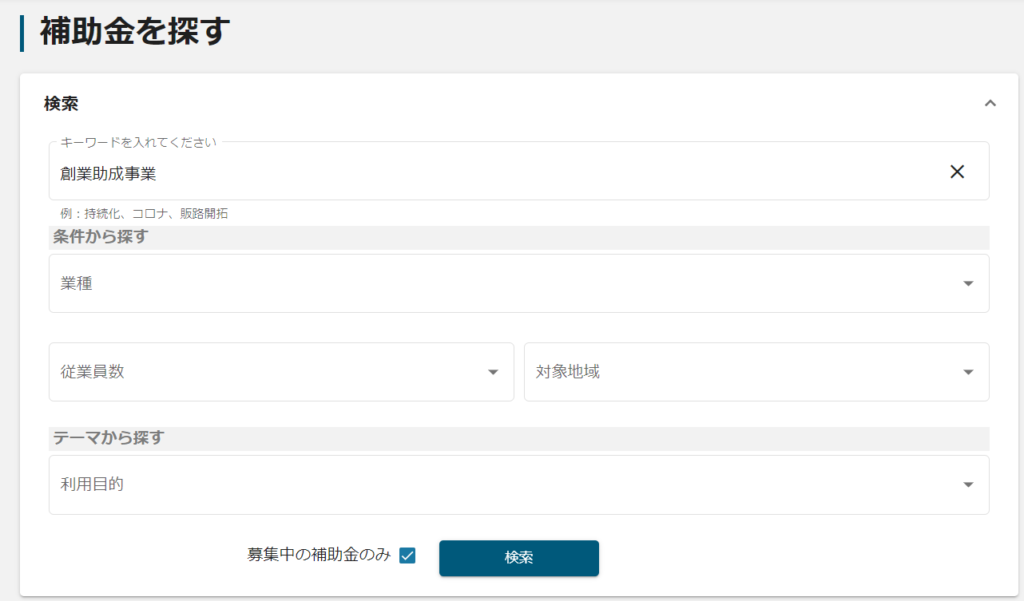This screenshot has height=601, width=1024.
Task: Click the 募集中の補助金のみ label text
Action: coord(318,555)
